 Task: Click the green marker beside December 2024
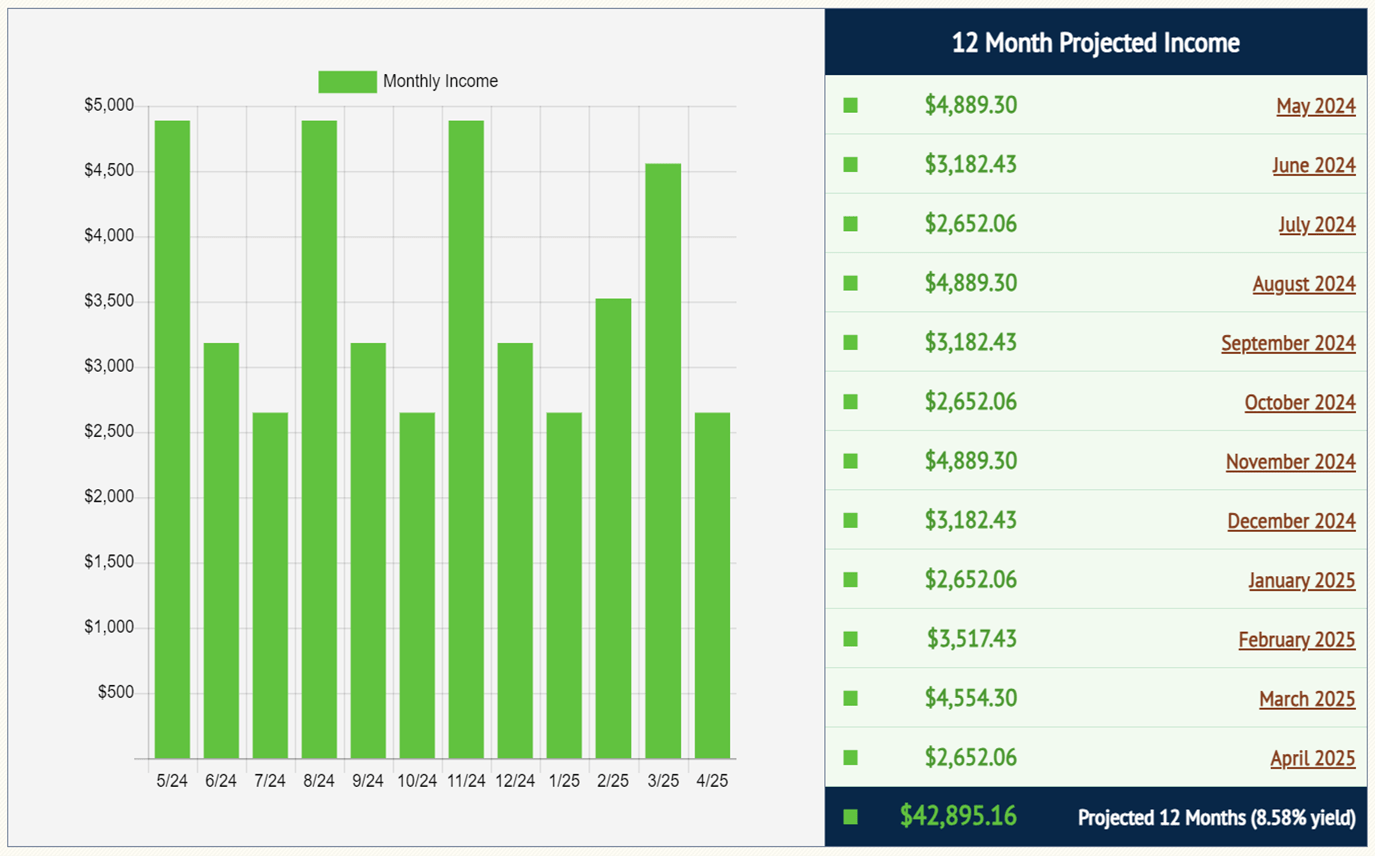click(851, 520)
